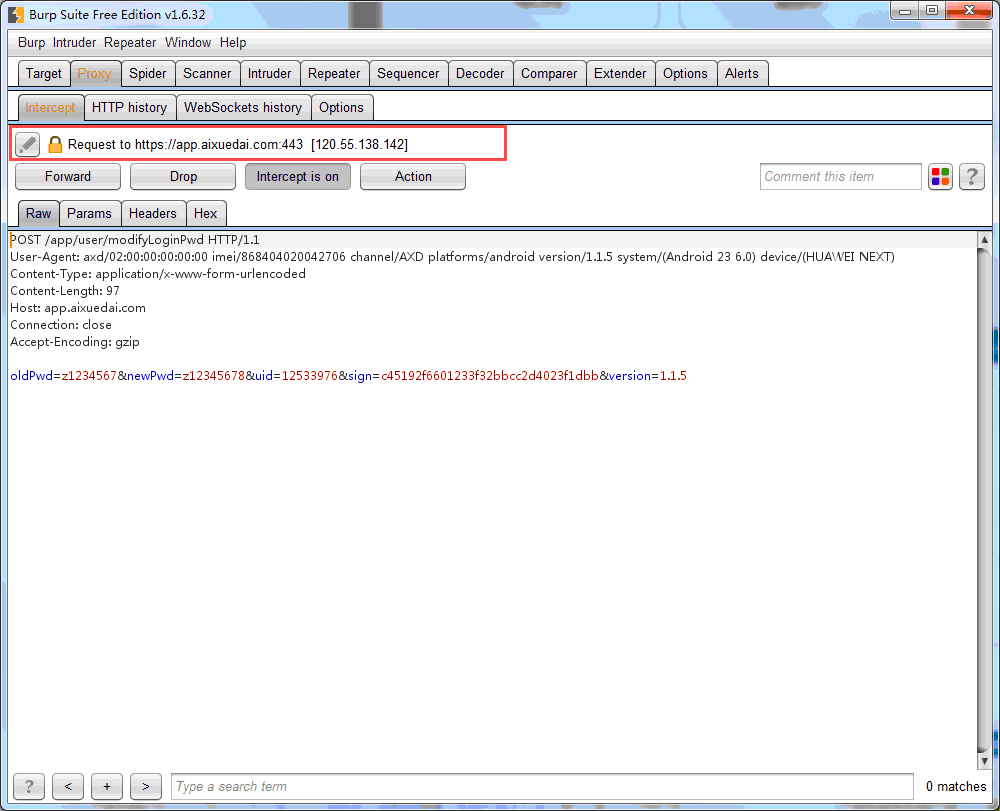Open the Action menu button
1000x811 pixels.
pyautogui.click(x=413, y=177)
